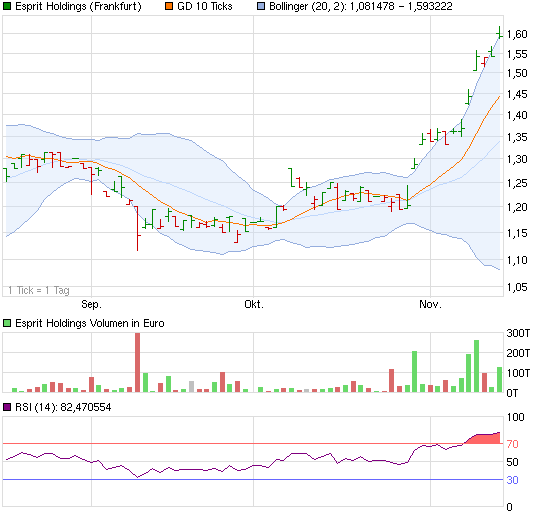Click the Esprit Holdings (Frankfurt) legend label
The height and width of the screenshot is (515, 545).
[x=78, y=7]
